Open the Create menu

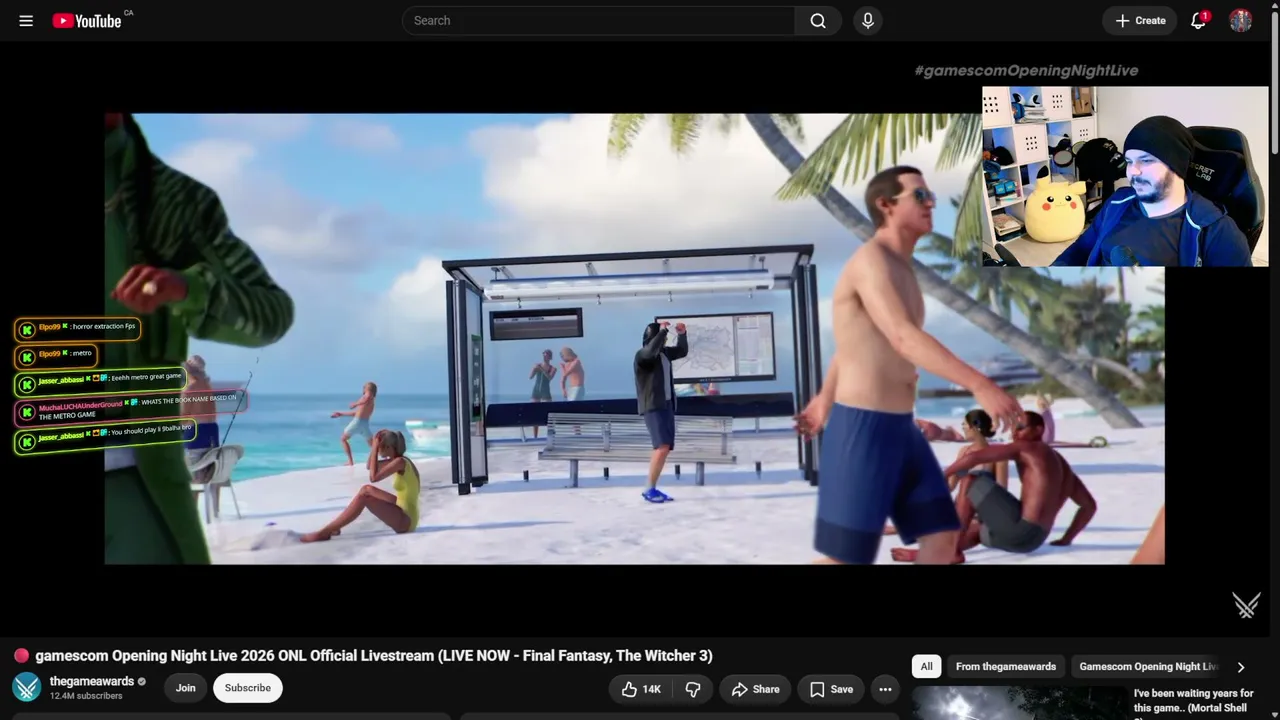1140,20
